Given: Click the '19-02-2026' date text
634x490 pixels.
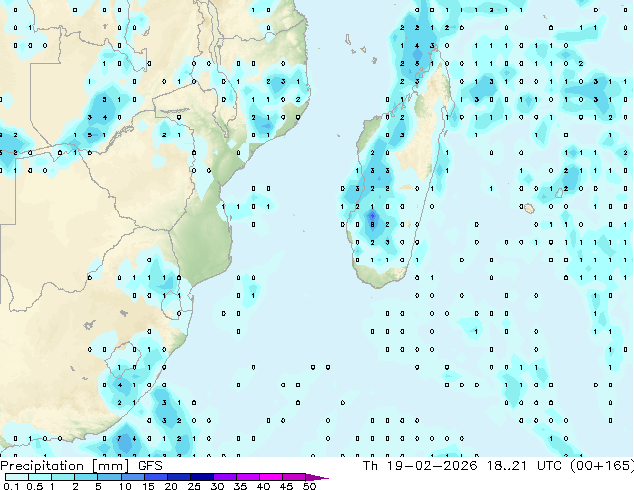Looking at the screenshot, I should [x=432, y=466].
